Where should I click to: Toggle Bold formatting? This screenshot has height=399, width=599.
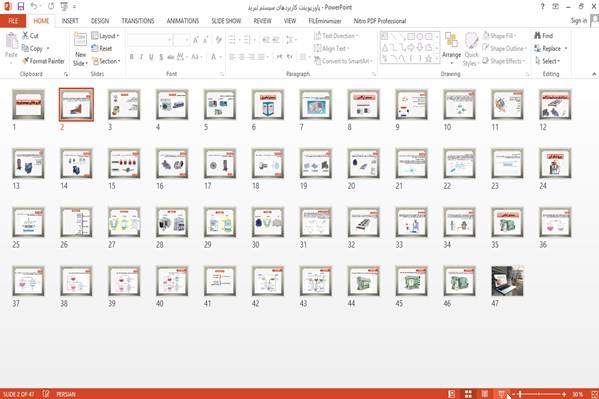131,57
